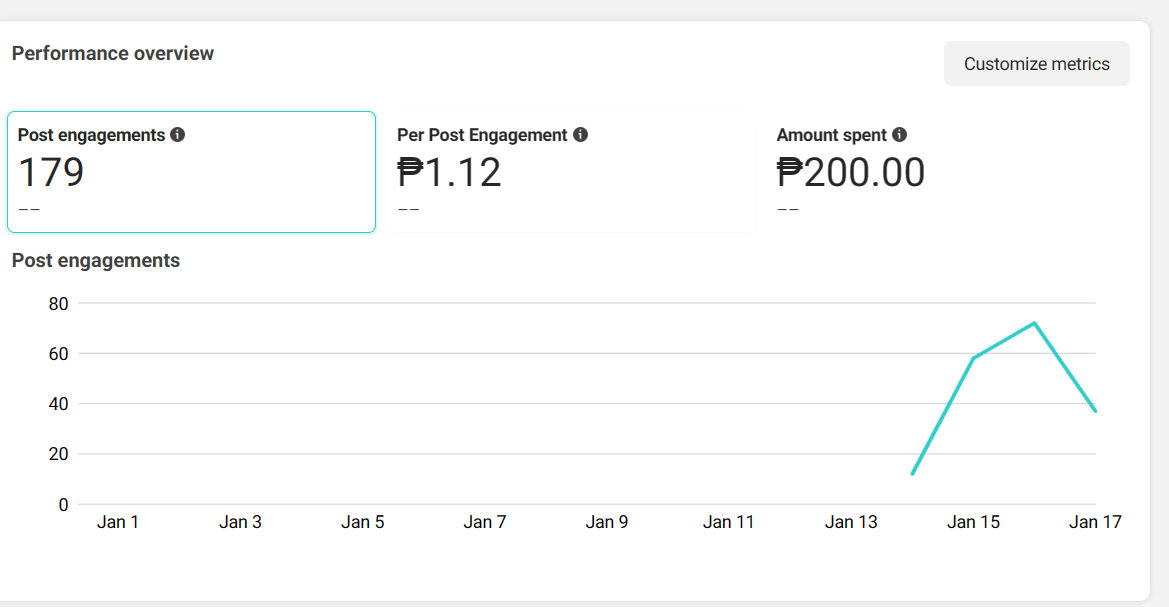
Task: Click the highest peak of the chart line
Action: (1034, 323)
